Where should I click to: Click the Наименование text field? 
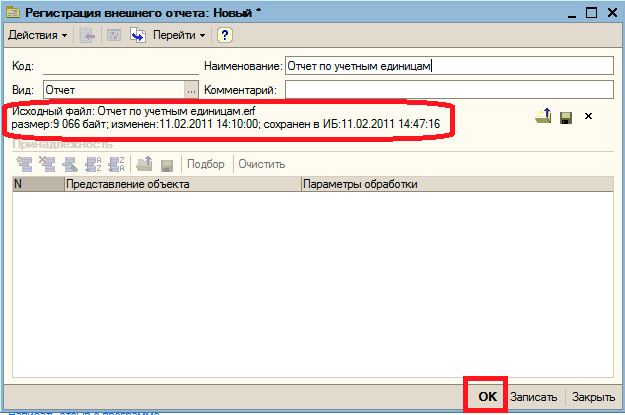(x=446, y=65)
